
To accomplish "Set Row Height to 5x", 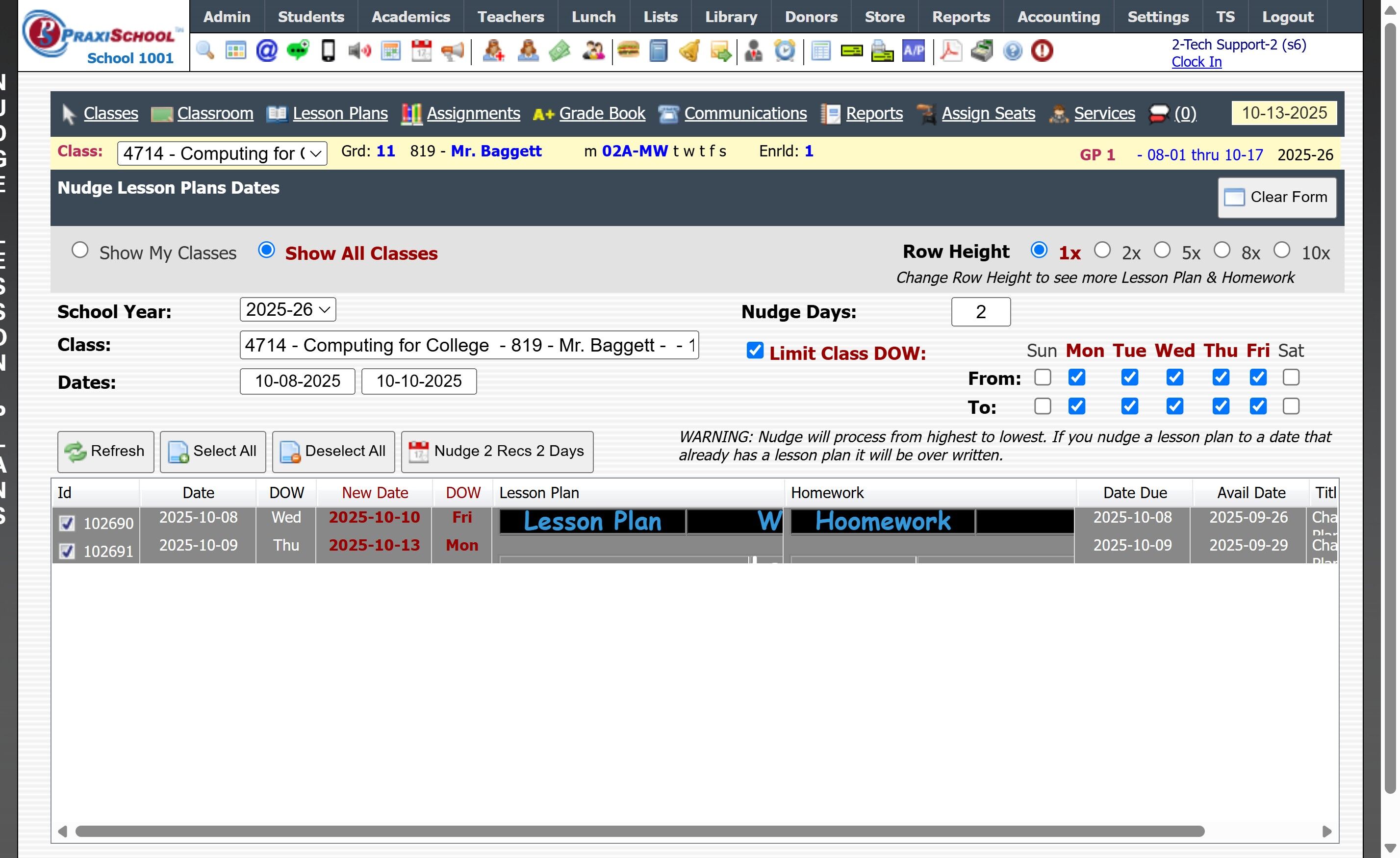I will tap(1162, 251).
